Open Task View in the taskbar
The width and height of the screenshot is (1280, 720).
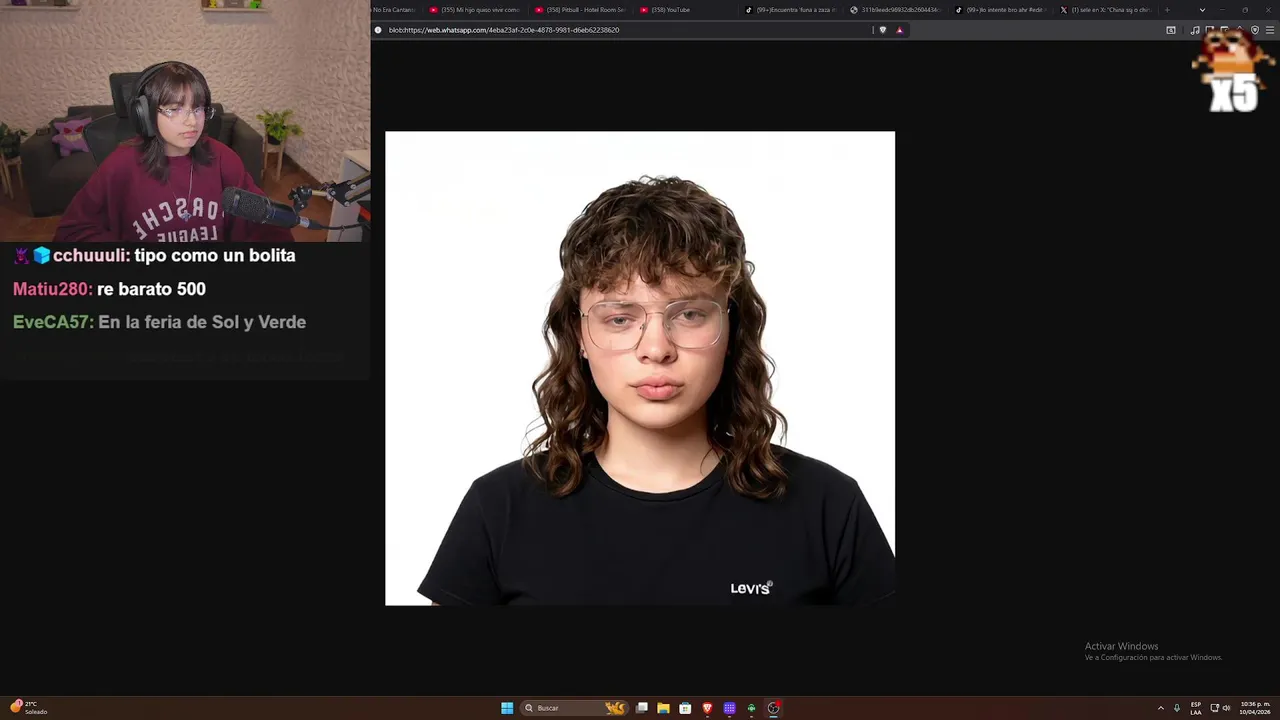[642, 708]
